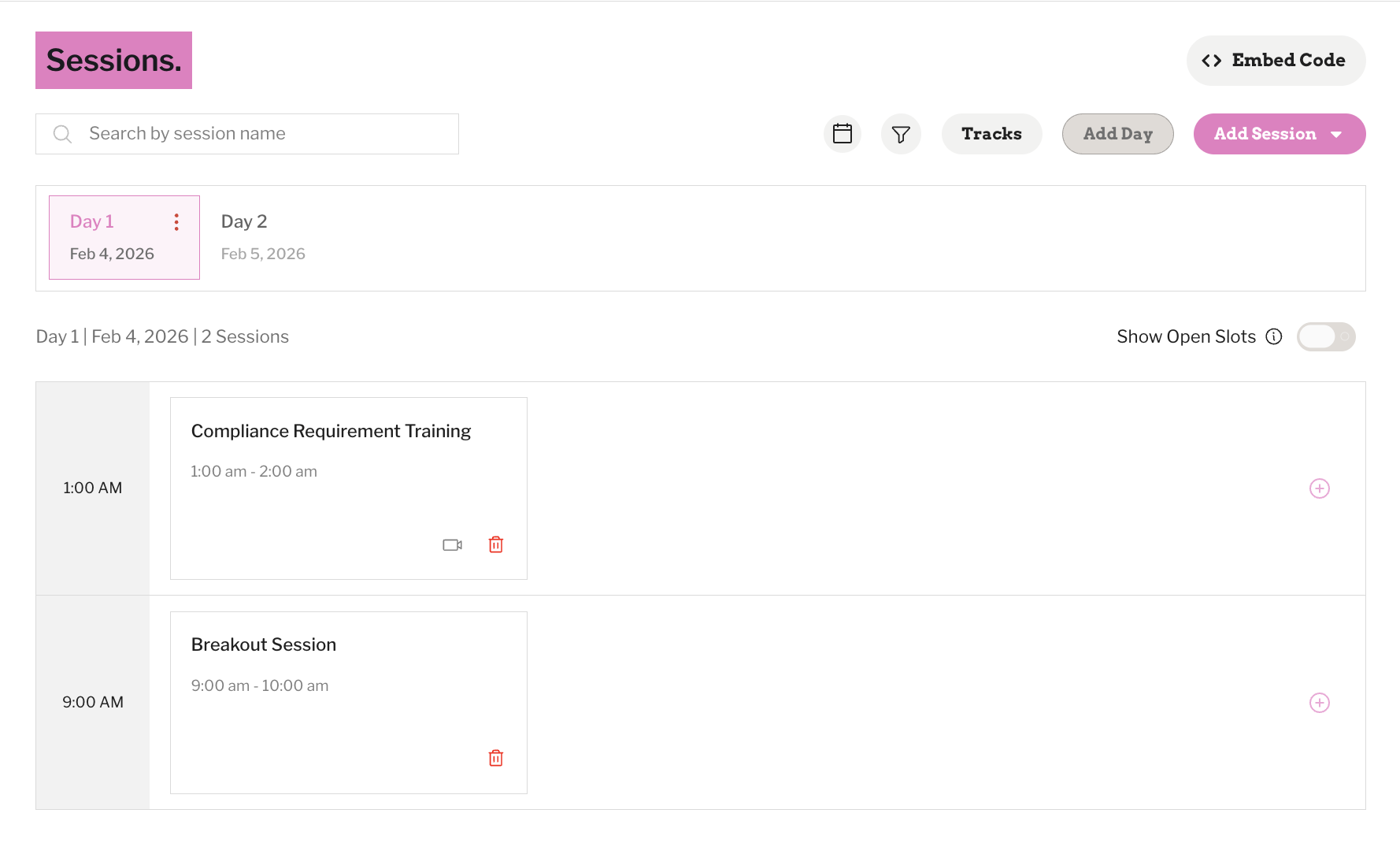Open the filter funnel icon
The width and height of the screenshot is (1400, 843).
901,134
